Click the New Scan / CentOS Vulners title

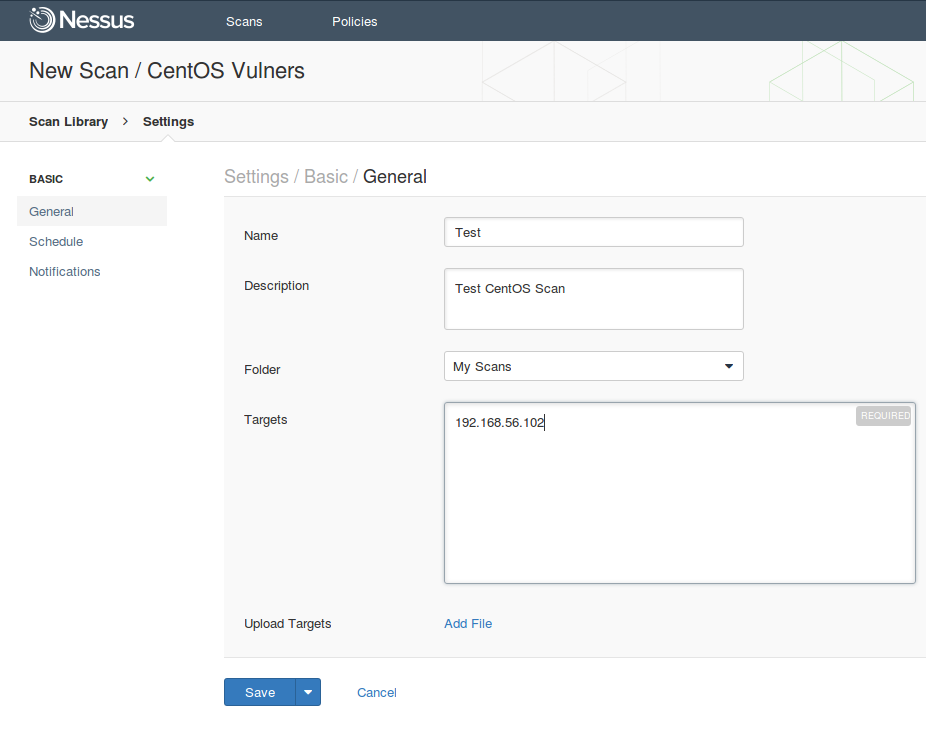pos(167,71)
